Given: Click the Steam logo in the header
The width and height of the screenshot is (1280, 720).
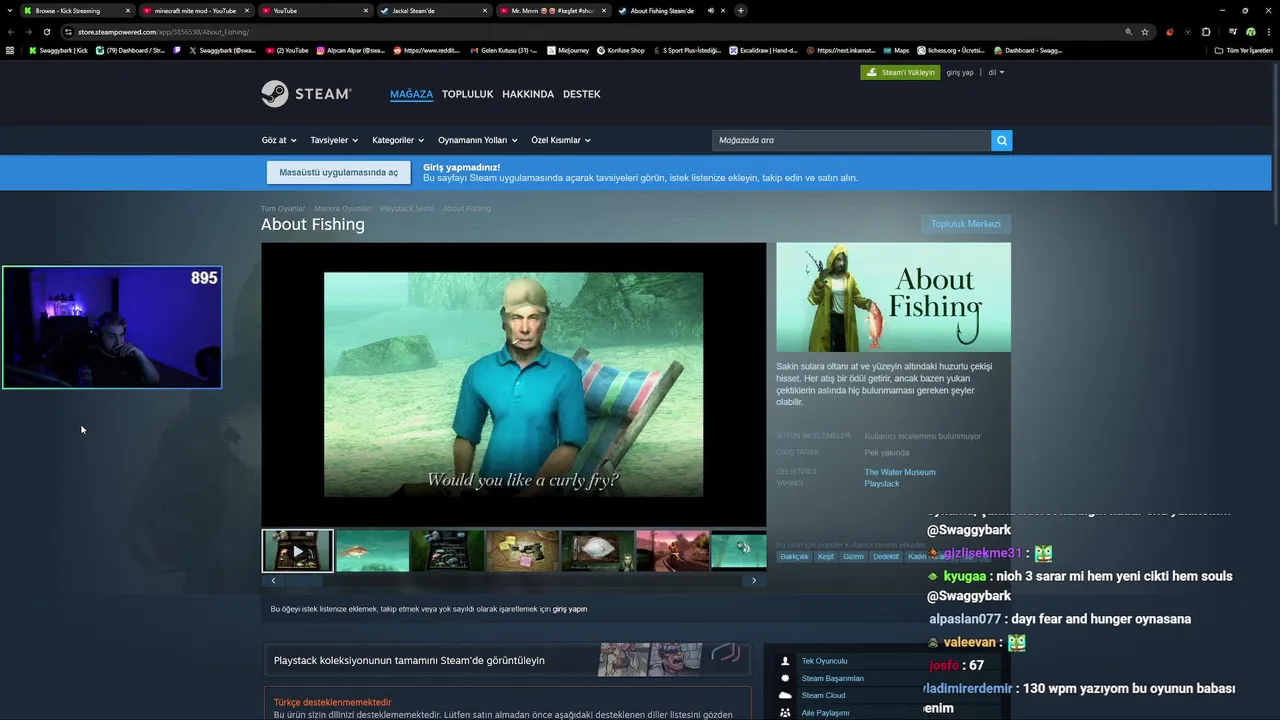Looking at the screenshot, I should point(306,94).
